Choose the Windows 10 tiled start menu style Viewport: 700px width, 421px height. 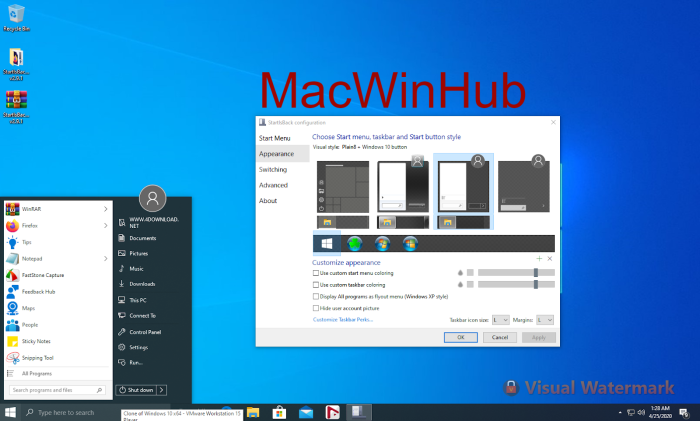pos(343,187)
